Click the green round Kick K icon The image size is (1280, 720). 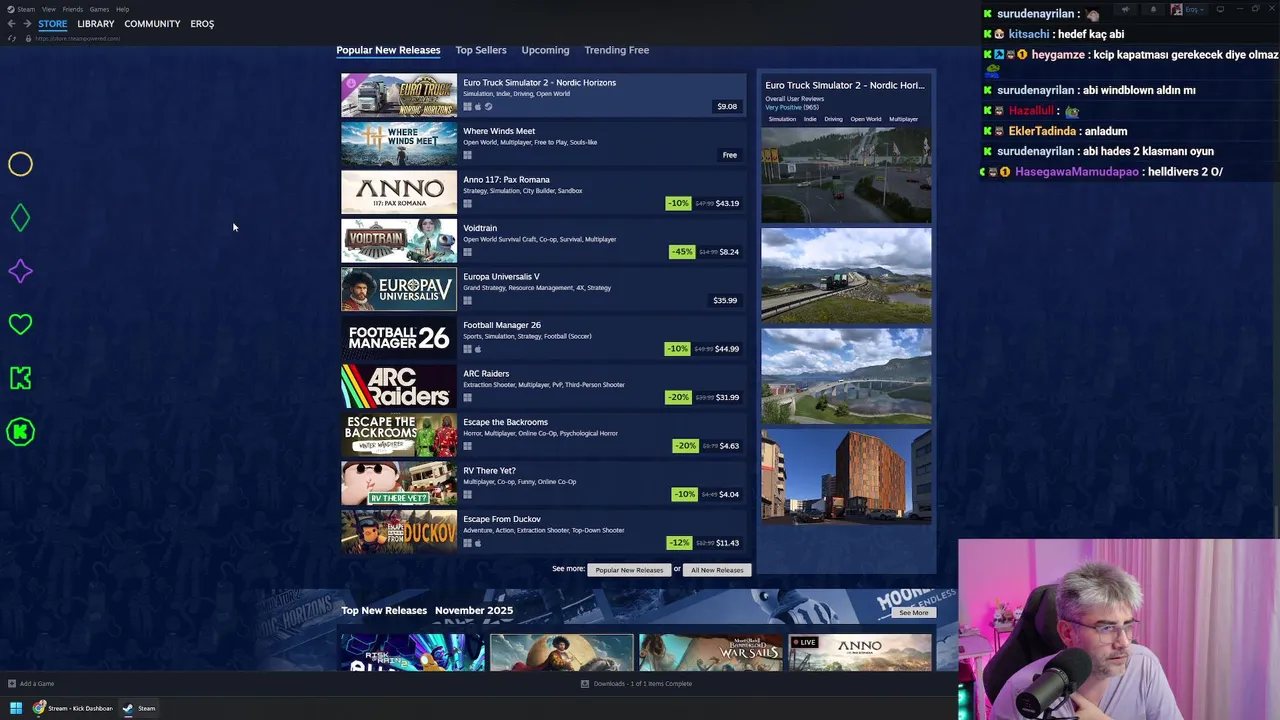tap(20, 431)
